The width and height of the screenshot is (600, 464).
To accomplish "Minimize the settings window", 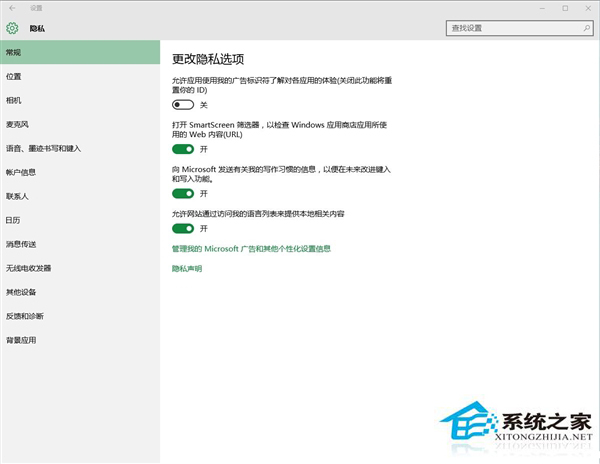I will 542,8.
